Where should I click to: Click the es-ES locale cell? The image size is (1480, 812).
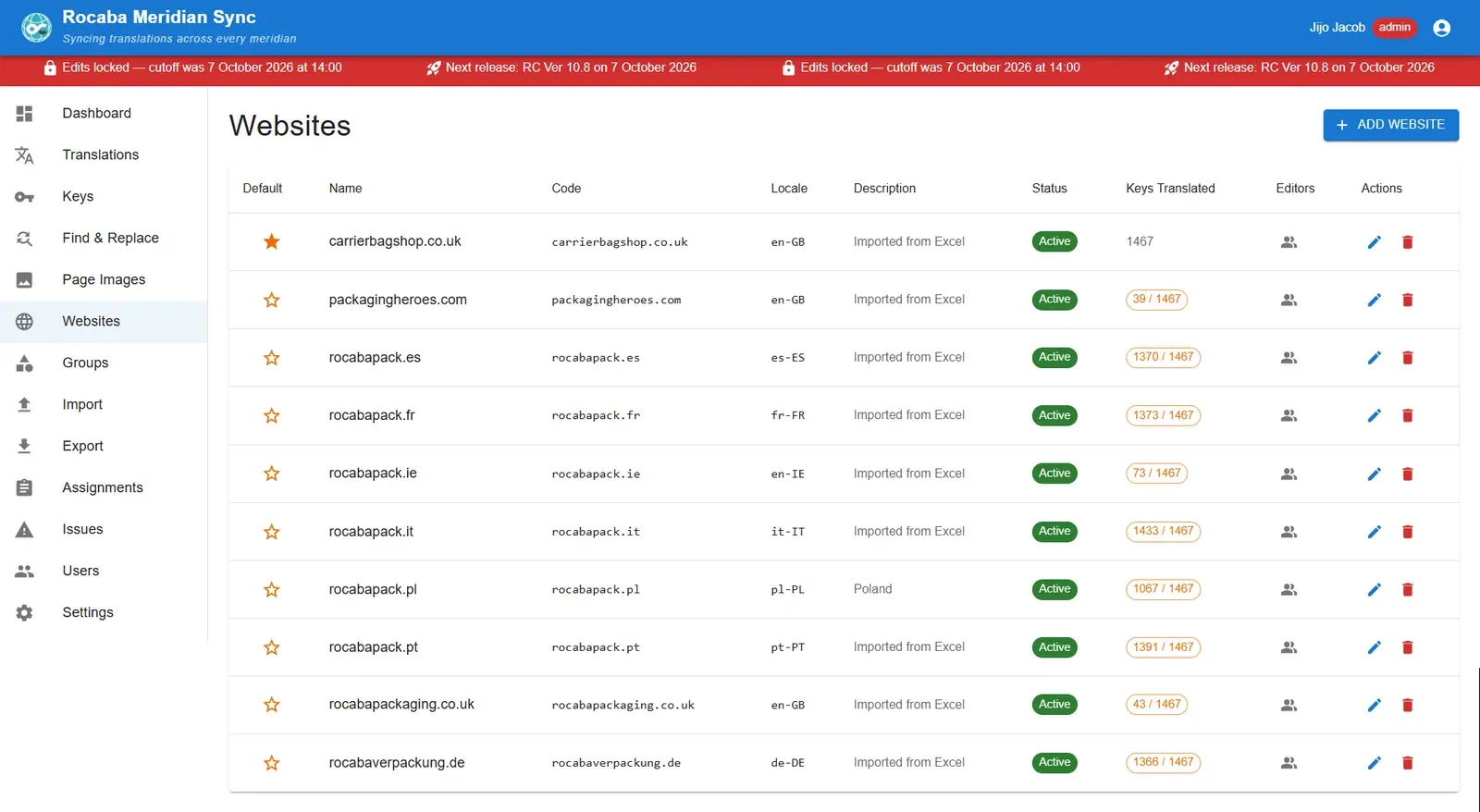[x=788, y=358]
